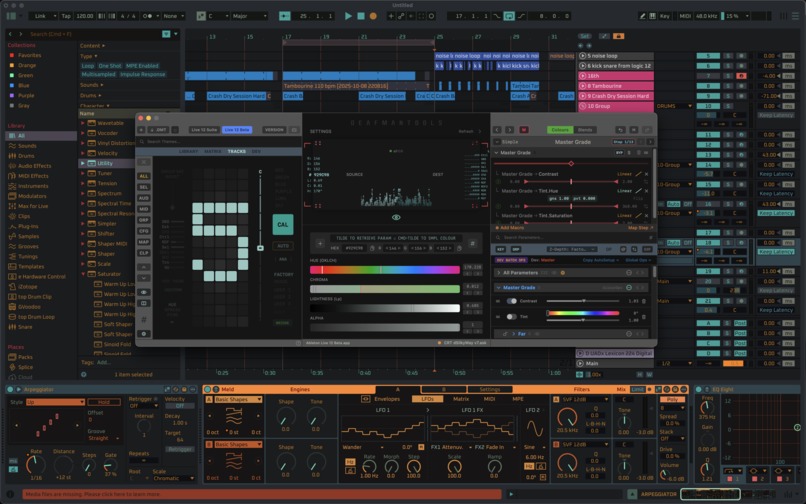Expand the Vocoder folder in browser
Viewport: 806px width, 504px height.
pos(83,133)
